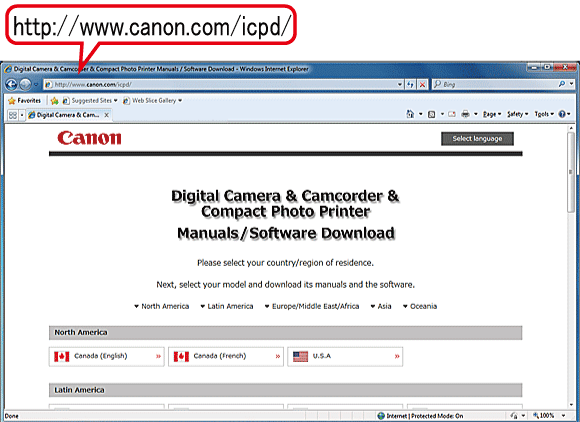Click the blue Help question mark icon

(x=562, y=114)
